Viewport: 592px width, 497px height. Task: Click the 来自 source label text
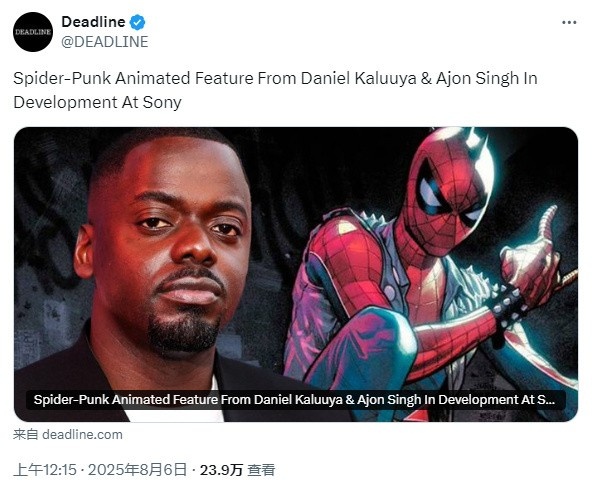26,434
